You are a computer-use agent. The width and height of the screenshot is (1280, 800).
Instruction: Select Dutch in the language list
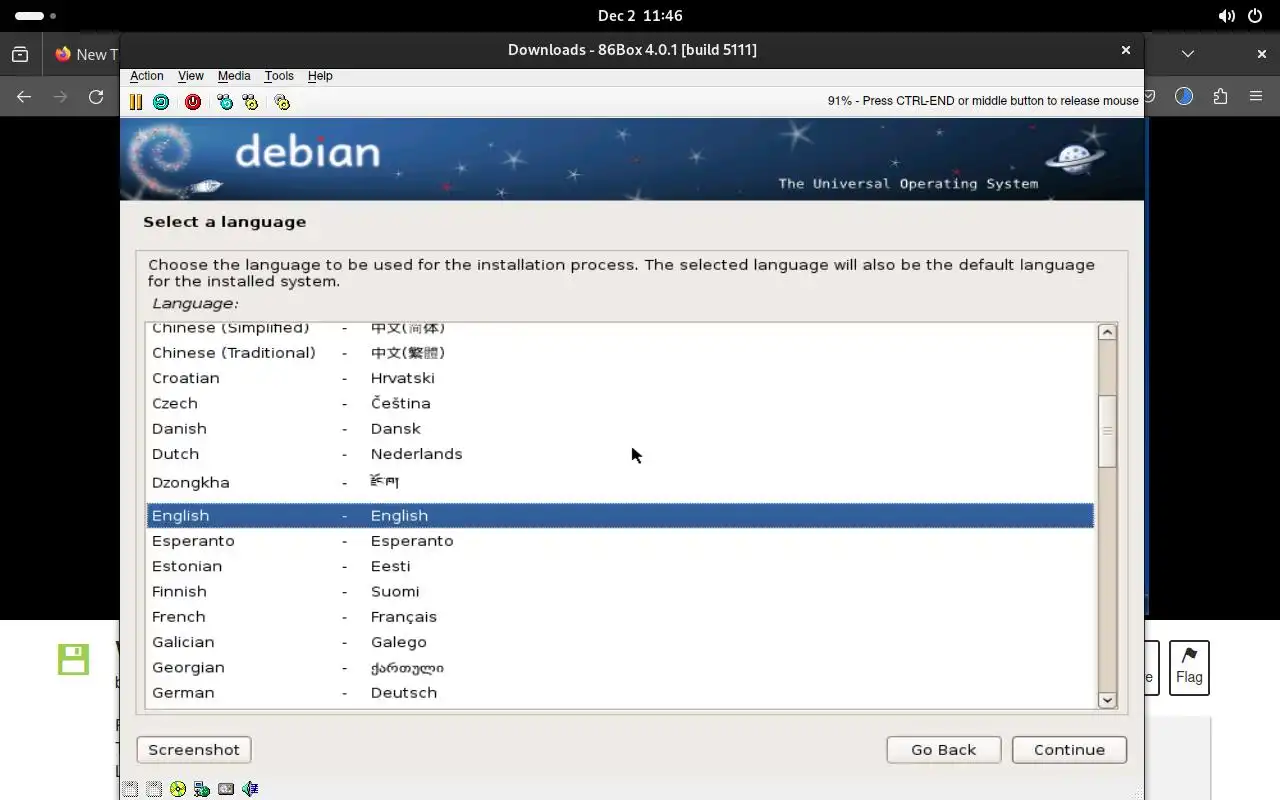pyautogui.click(x=620, y=454)
